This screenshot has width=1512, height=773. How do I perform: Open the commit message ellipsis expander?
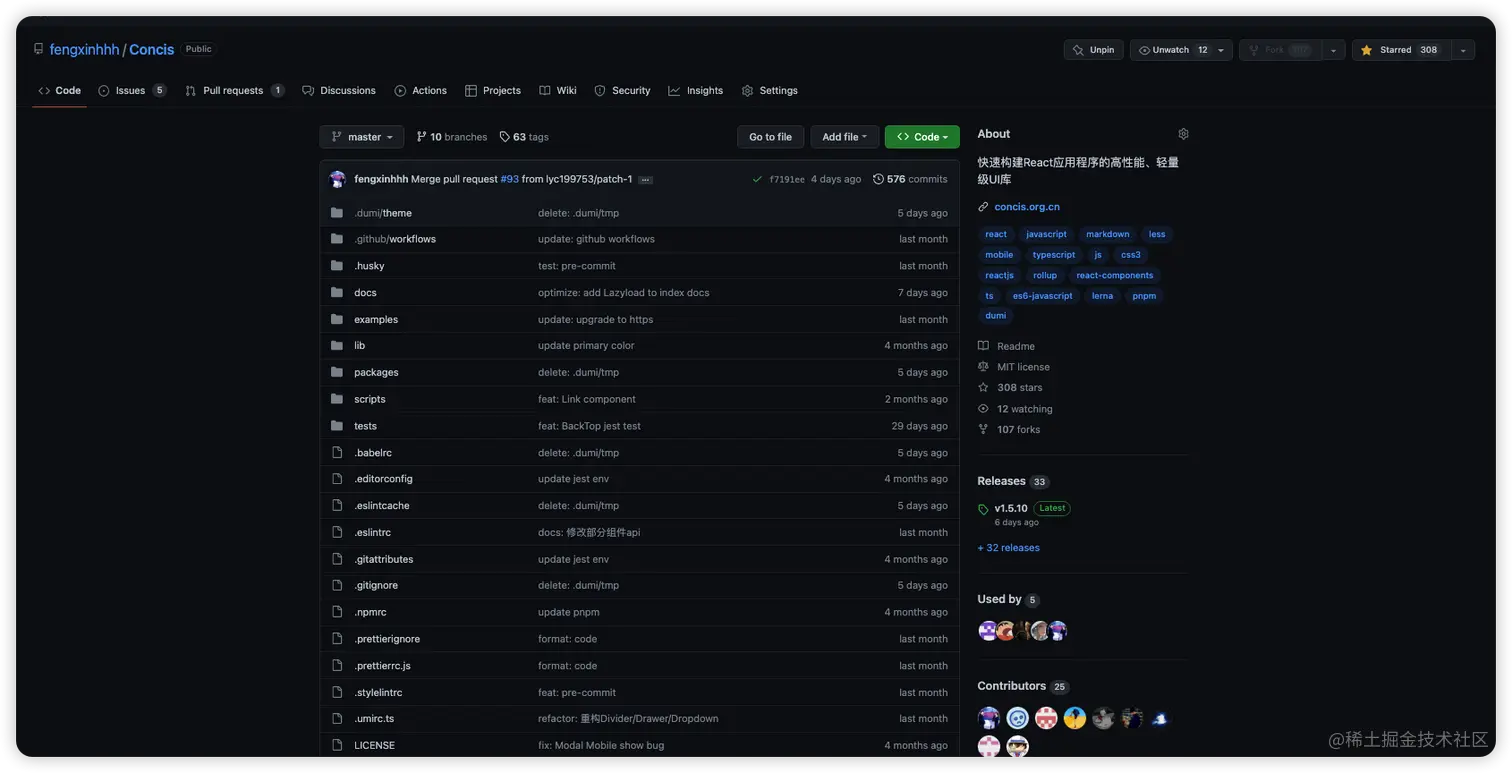coord(646,180)
